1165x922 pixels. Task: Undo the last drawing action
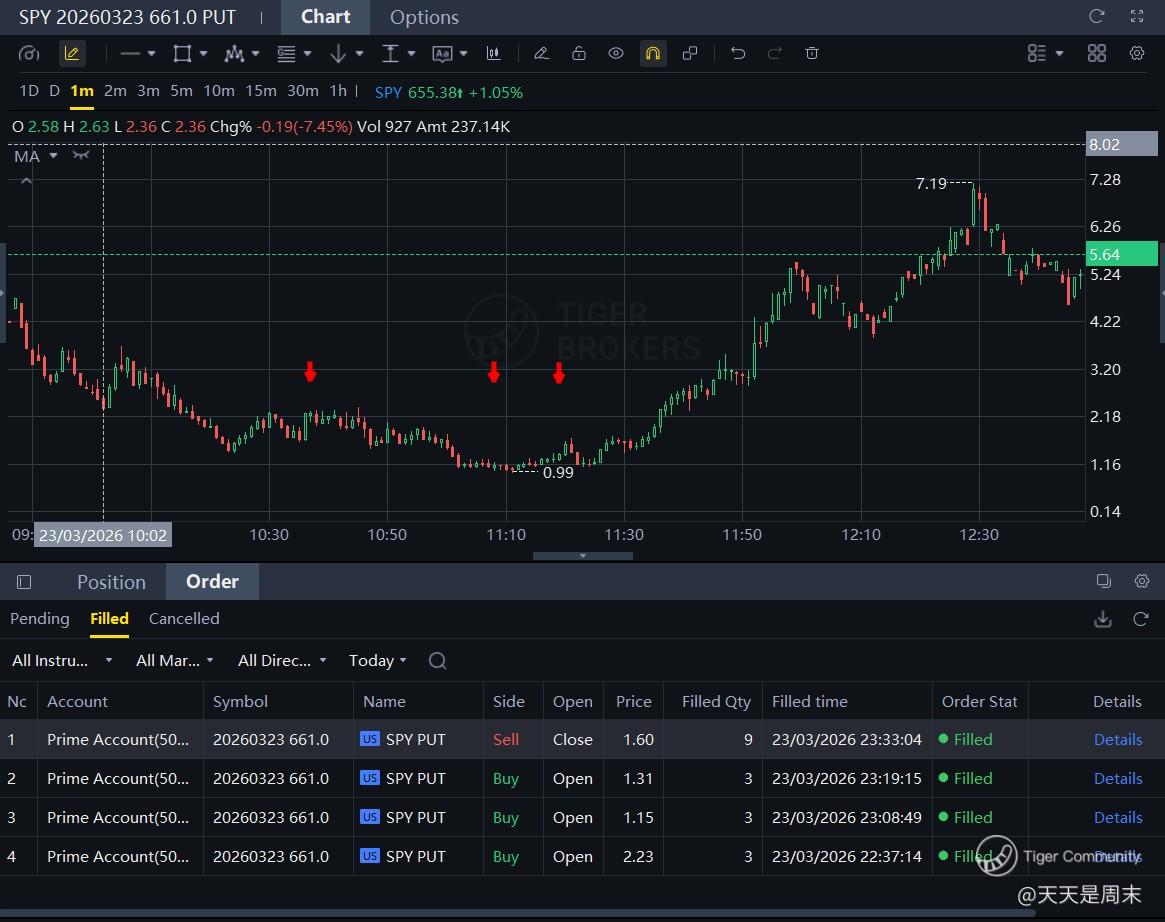tap(738, 54)
